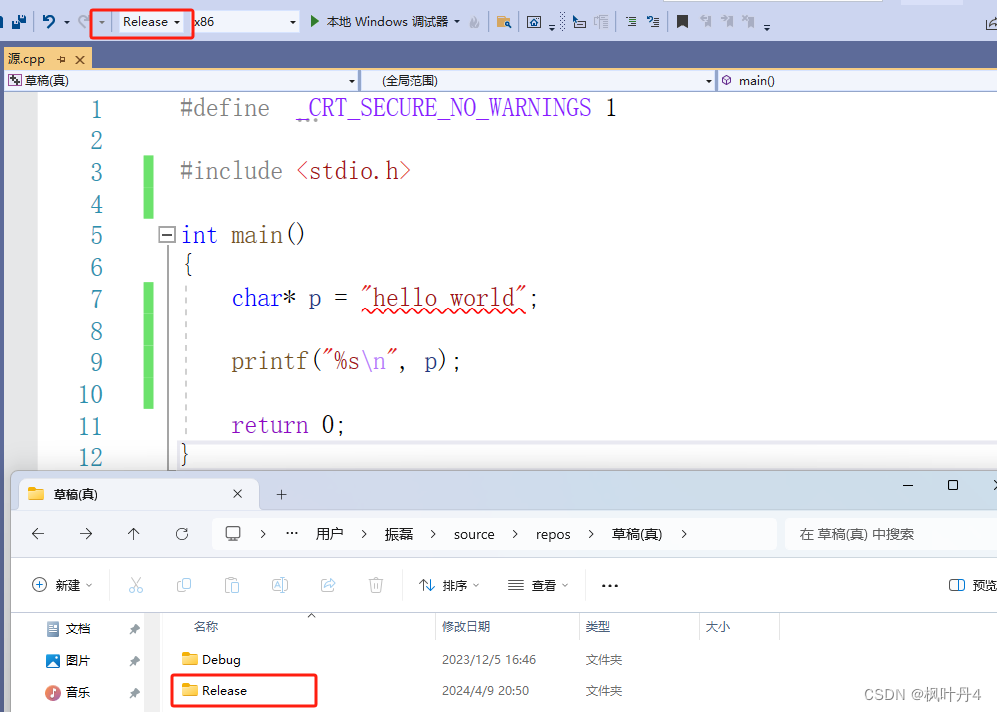Open the 草稿(真) project scope dropdown

pos(182,81)
